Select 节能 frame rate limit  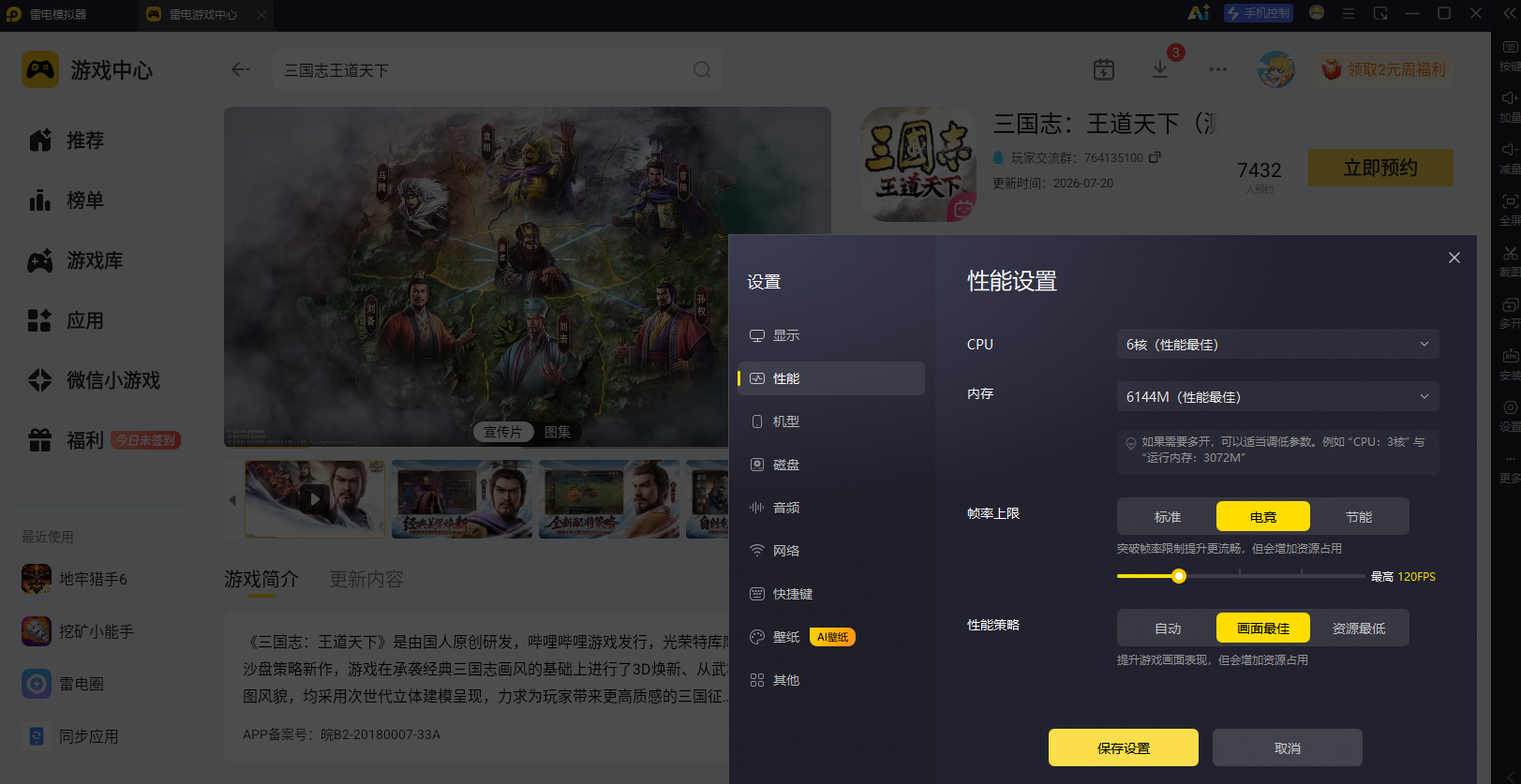[1359, 517]
